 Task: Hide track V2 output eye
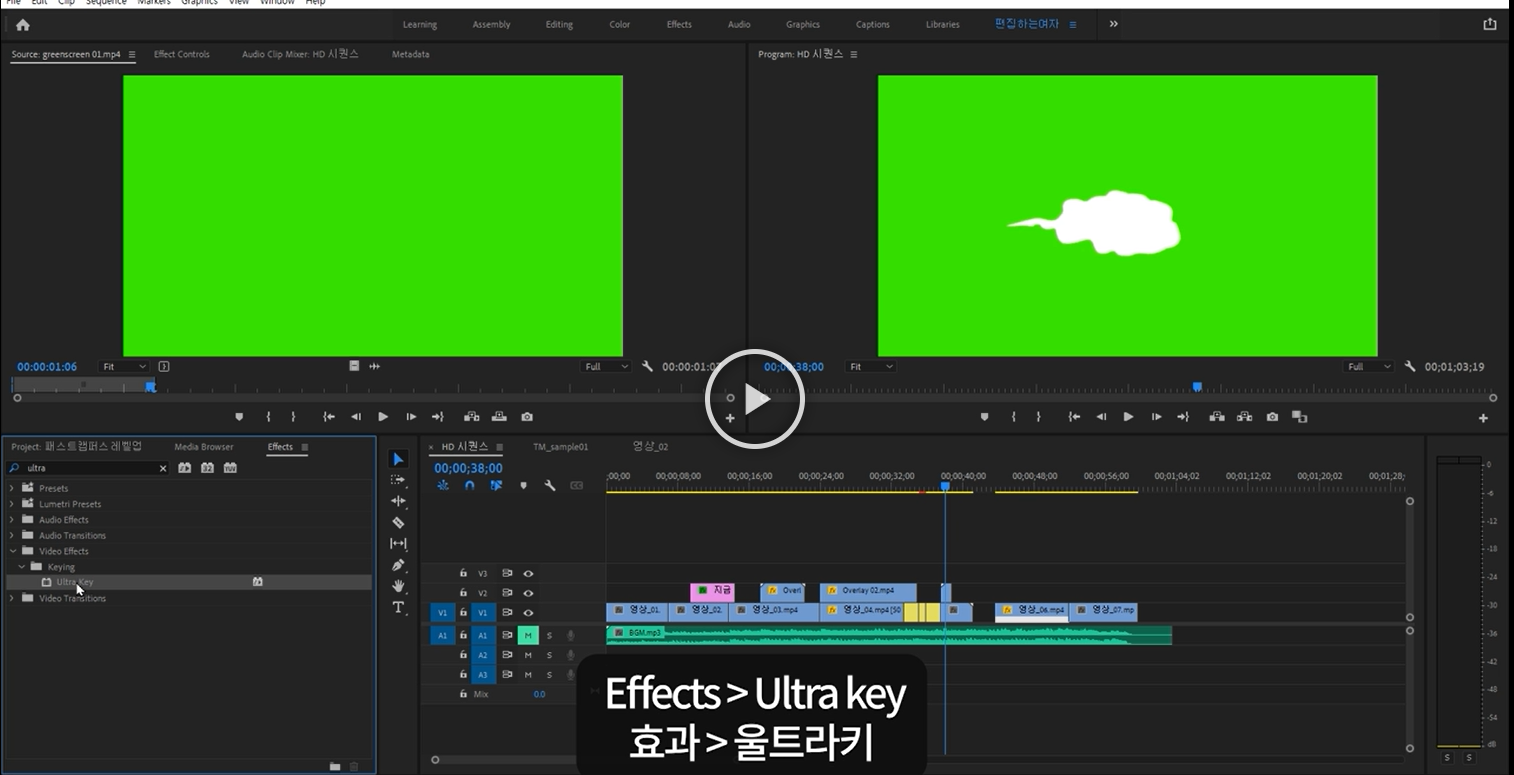pos(528,593)
